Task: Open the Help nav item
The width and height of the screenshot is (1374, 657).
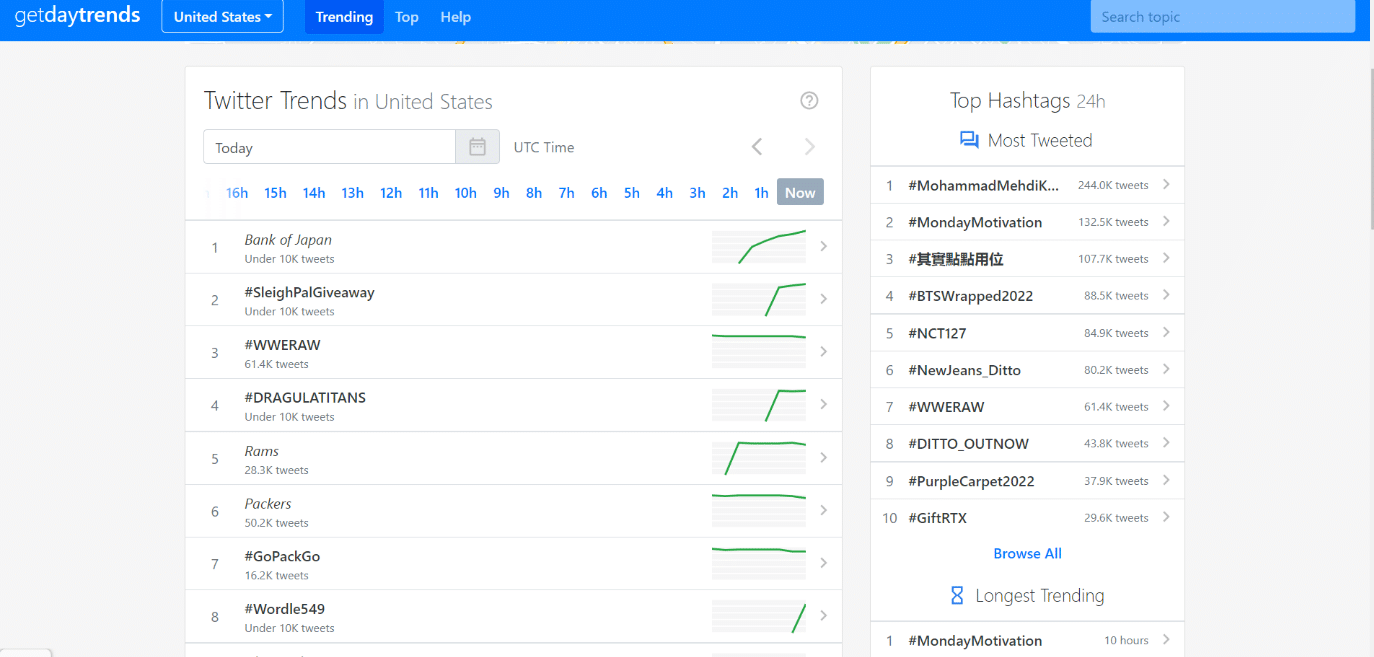Action: [456, 17]
